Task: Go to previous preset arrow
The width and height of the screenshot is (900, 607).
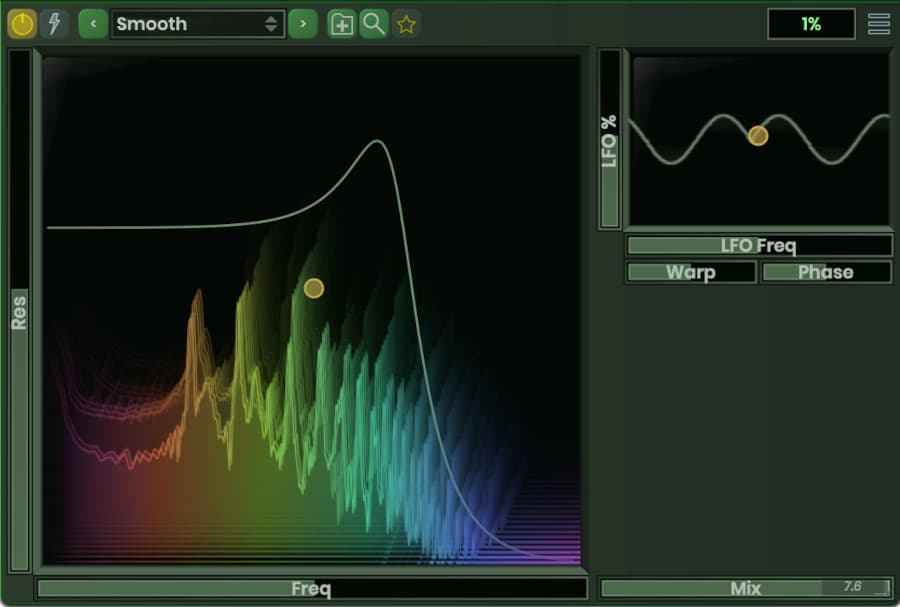Action: click(x=93, y=24)
